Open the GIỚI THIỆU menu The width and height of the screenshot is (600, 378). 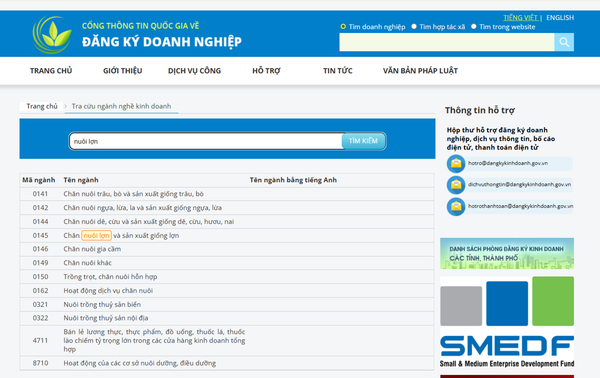122,71
